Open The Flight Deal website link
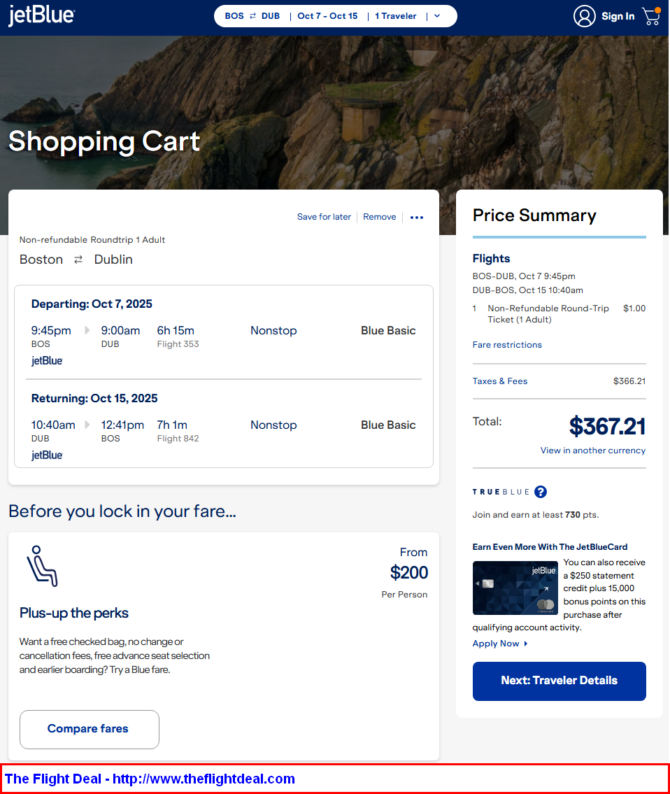 point(150,779)
